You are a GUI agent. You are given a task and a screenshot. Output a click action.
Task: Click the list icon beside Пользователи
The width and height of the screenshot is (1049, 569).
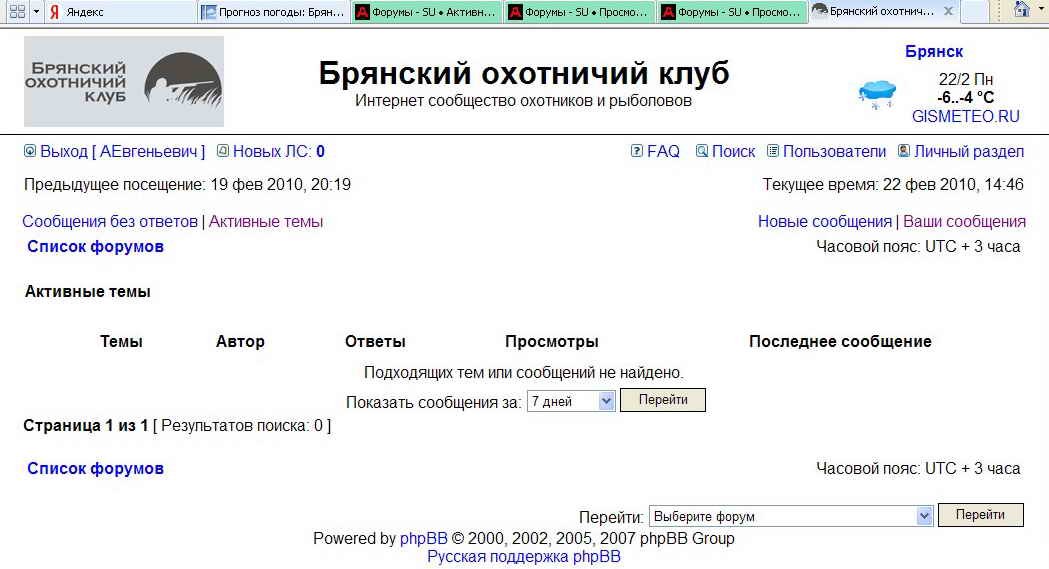click(773, 152)
